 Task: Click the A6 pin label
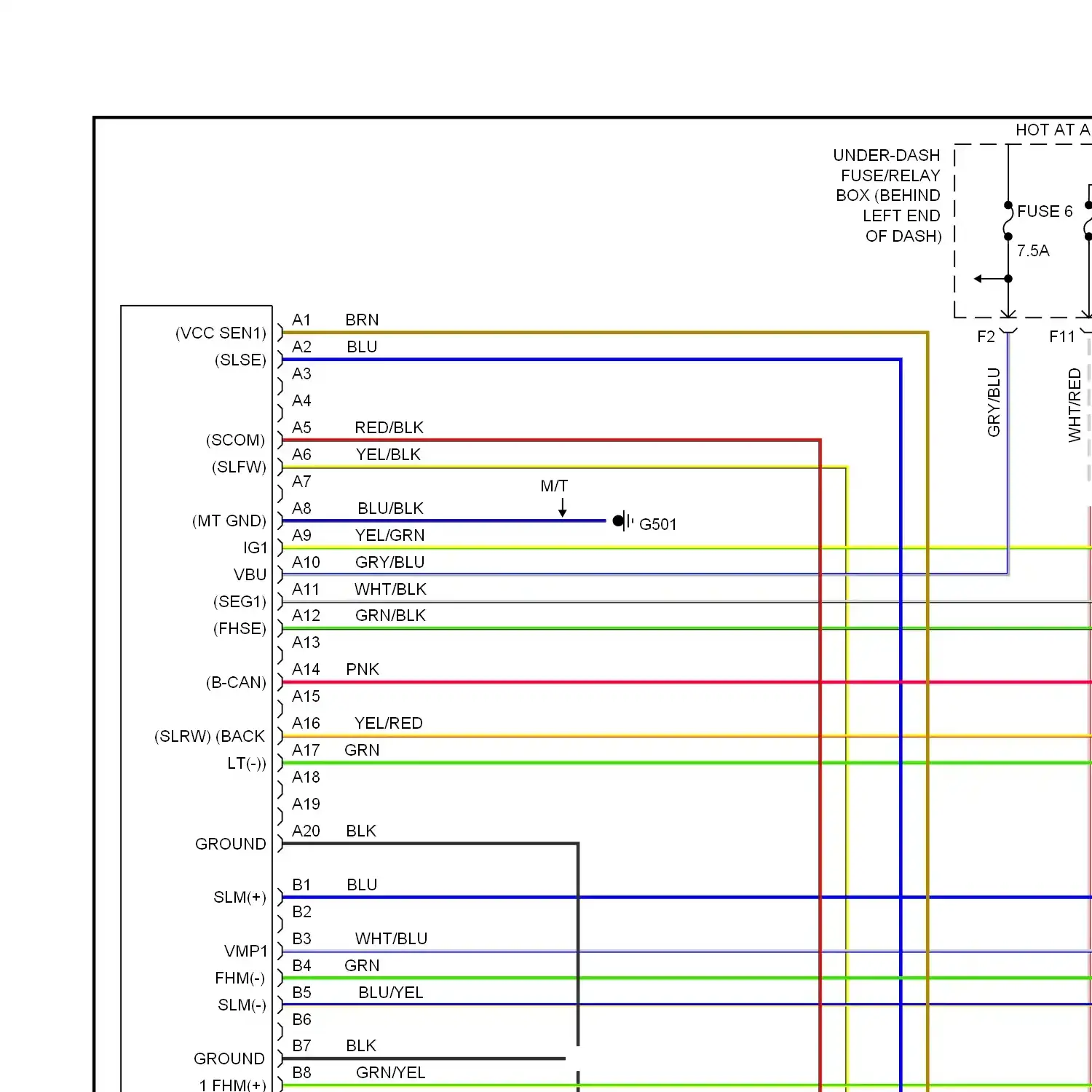point(301,455)
